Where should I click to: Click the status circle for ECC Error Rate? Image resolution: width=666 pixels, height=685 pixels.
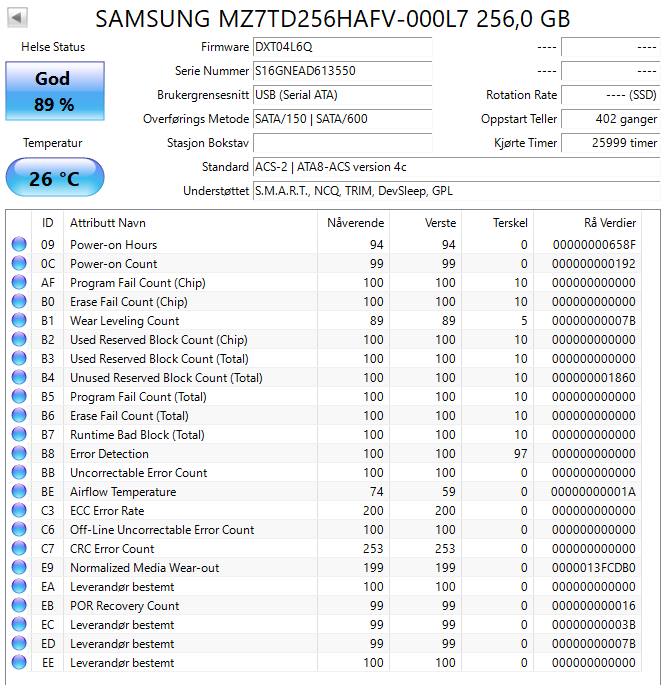click(19, 511)
